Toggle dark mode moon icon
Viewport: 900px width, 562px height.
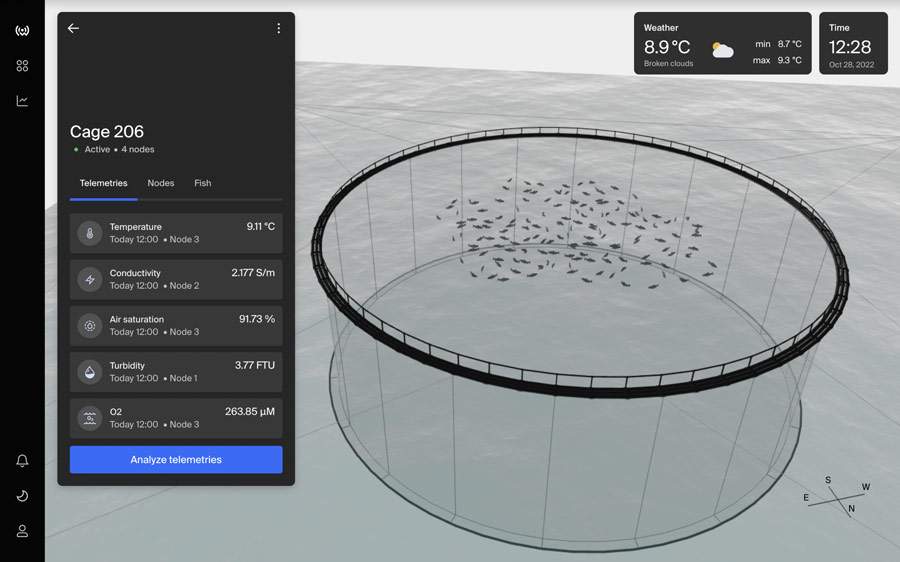pyautogui.click(x=22, y=496)
